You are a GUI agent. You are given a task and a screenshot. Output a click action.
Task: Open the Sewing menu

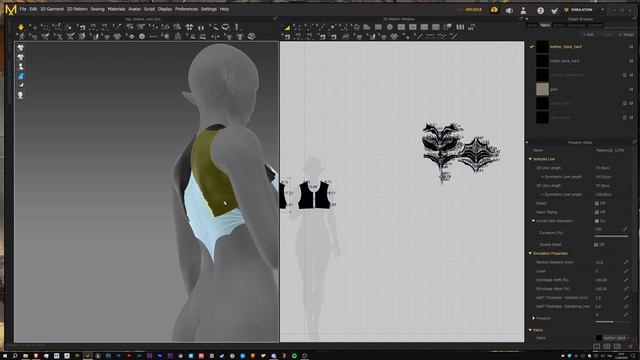click(x=97, y=9)
